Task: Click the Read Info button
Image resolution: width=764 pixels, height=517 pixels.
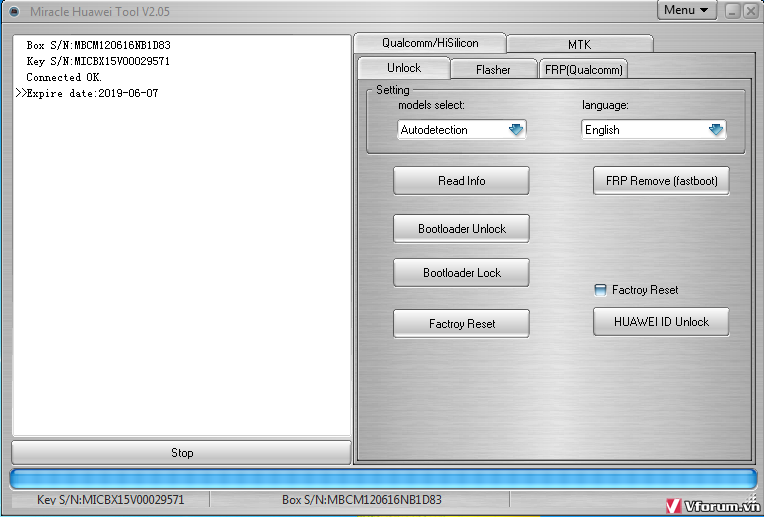Action: 461,181
